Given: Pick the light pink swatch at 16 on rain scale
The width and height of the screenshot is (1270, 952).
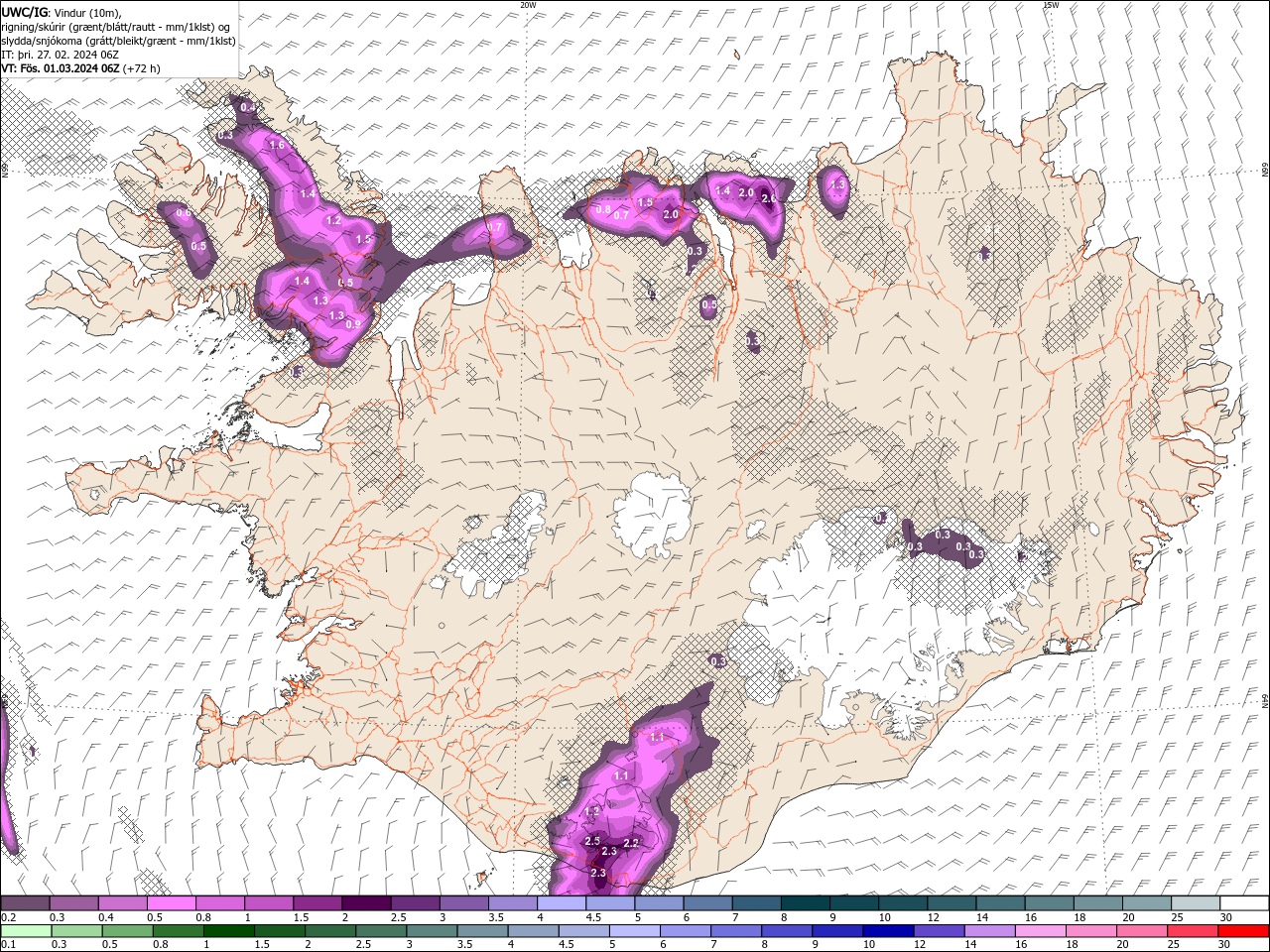Looking at the screenshot, I should coord(1041,931).
